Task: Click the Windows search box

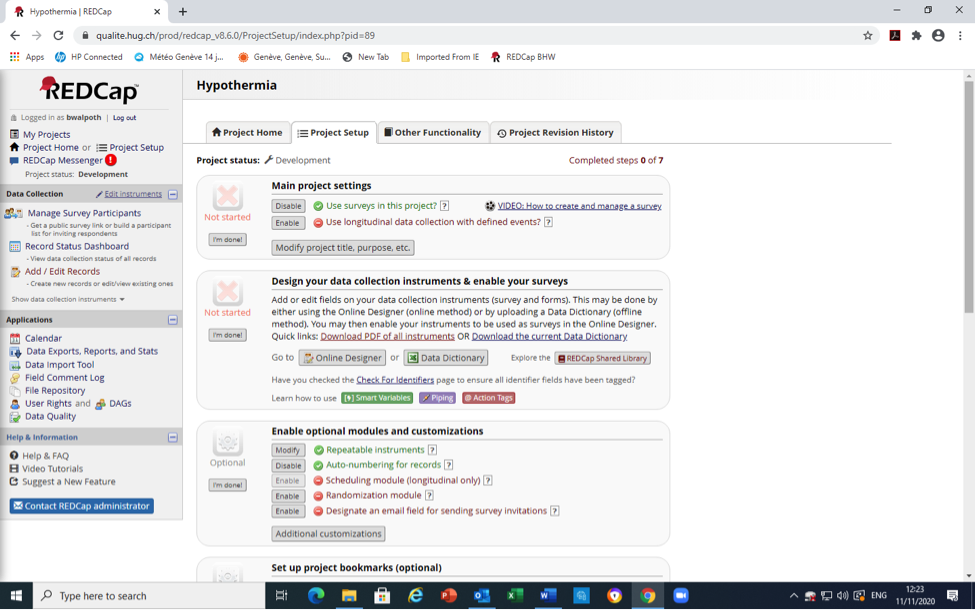Action: click(149, 596)
